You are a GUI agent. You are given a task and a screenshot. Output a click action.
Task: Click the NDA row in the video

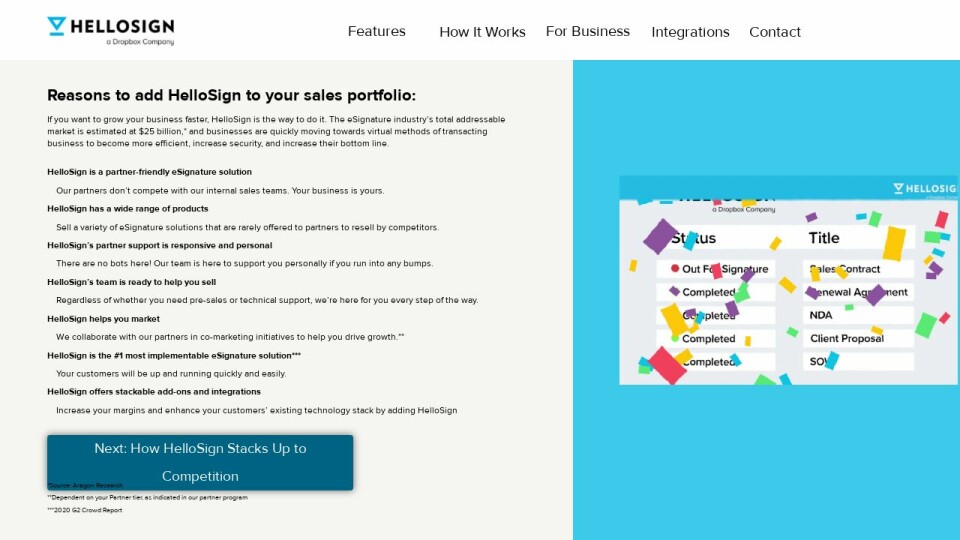858,315
